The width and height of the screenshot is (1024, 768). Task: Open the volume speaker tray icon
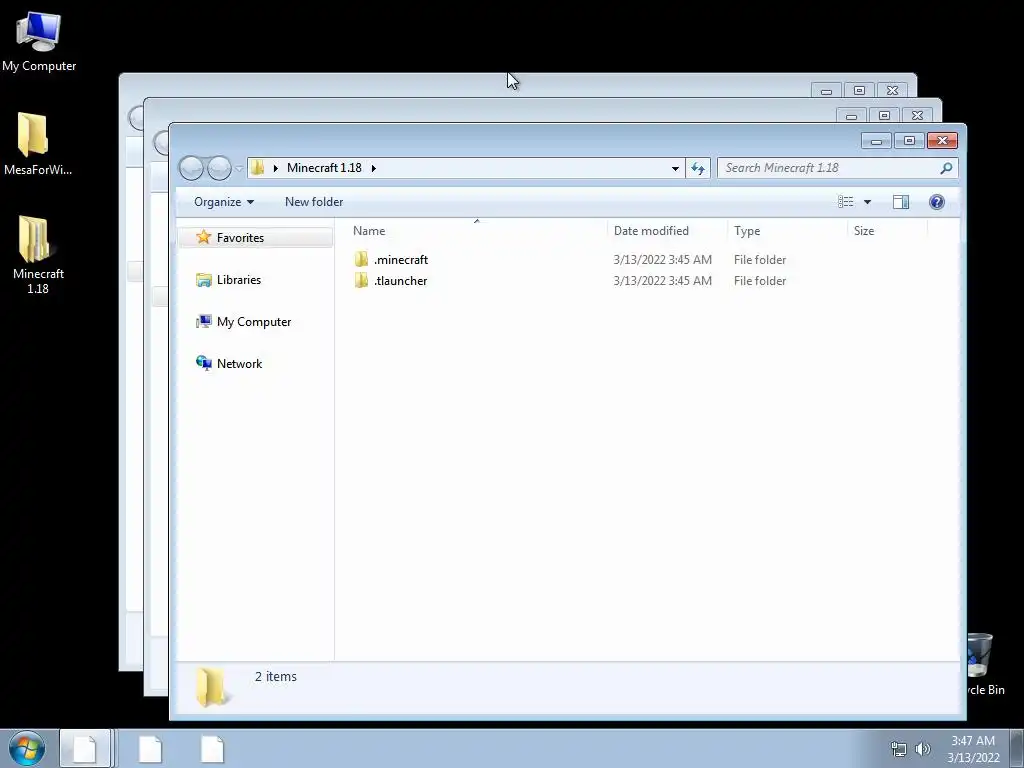[x=923, y=749]
